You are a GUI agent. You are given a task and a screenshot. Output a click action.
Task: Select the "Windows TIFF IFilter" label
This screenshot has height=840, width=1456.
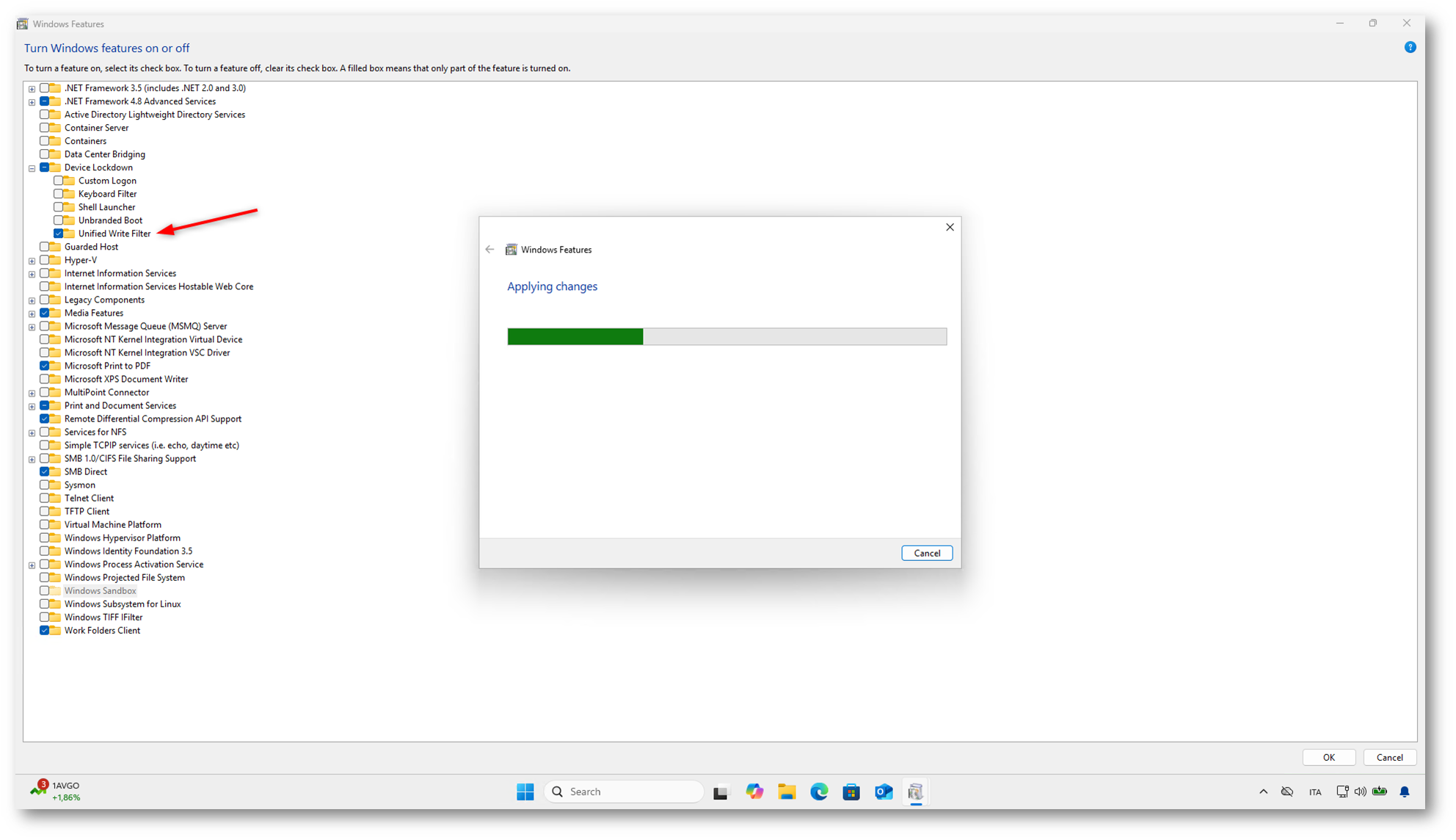[103, 617]
